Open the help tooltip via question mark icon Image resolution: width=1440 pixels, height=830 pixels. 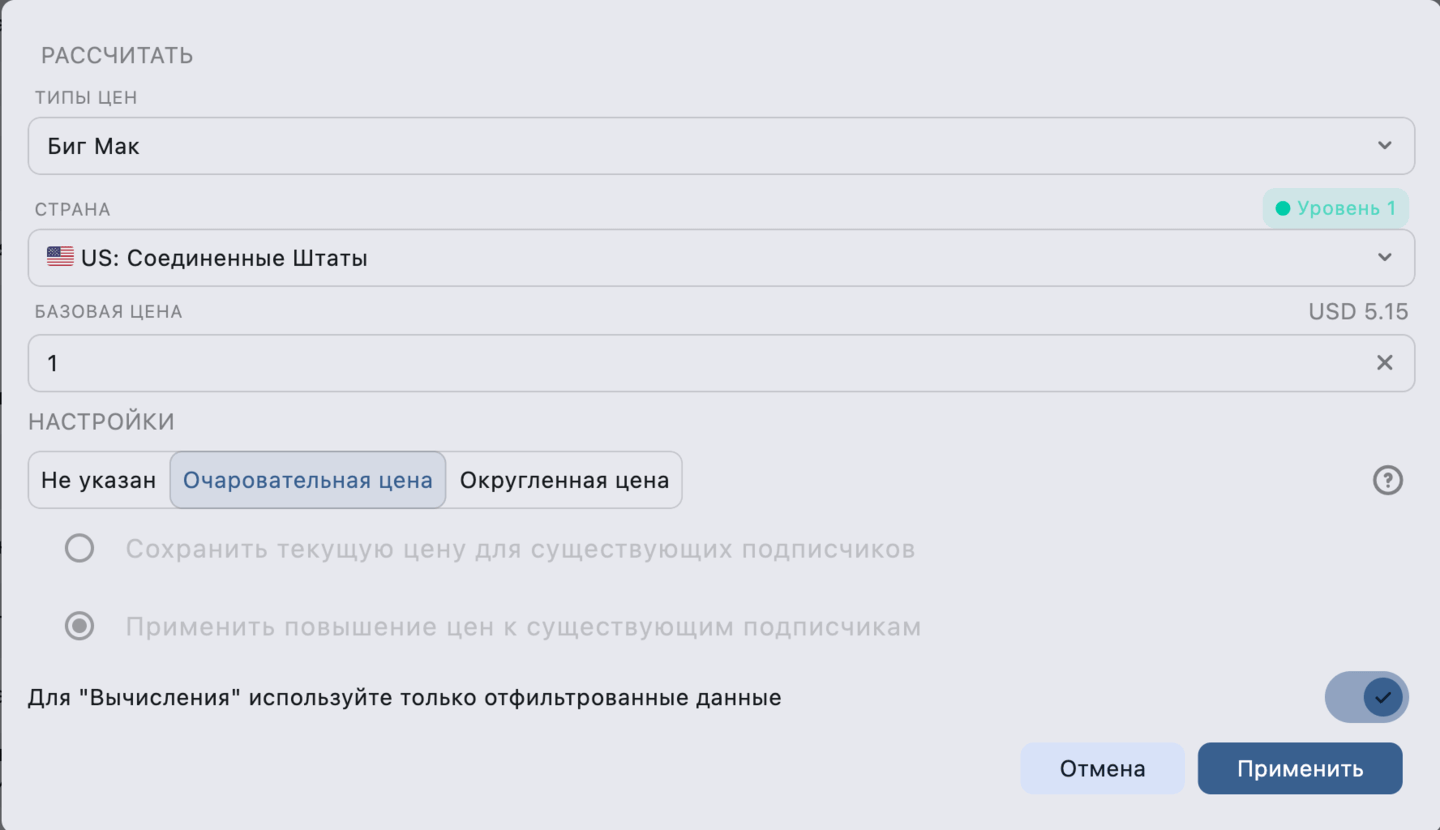1387,480
